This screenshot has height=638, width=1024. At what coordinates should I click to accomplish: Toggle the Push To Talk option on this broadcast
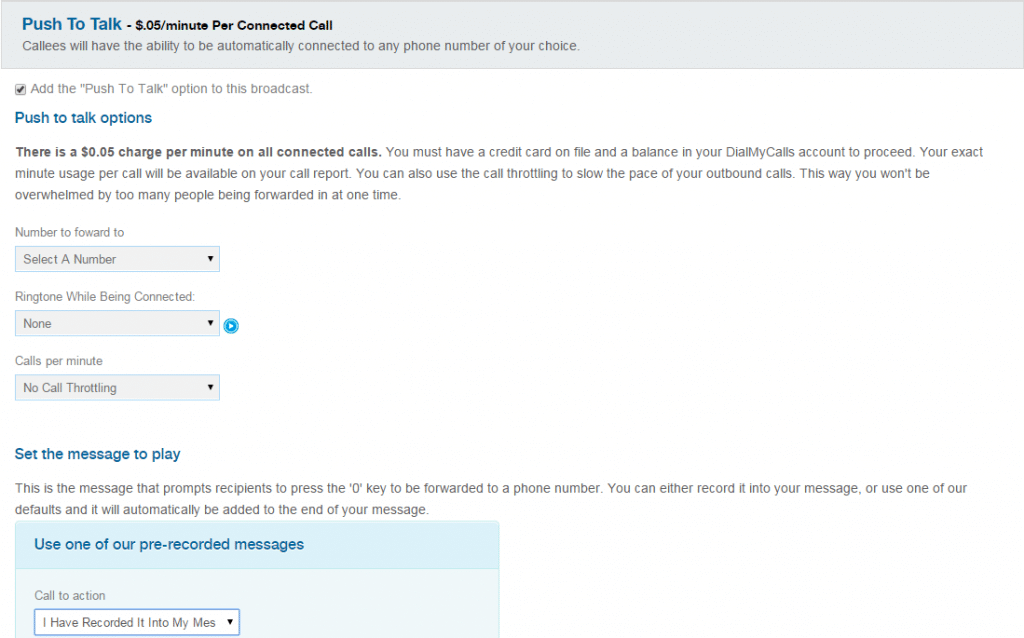pos(20,88)
